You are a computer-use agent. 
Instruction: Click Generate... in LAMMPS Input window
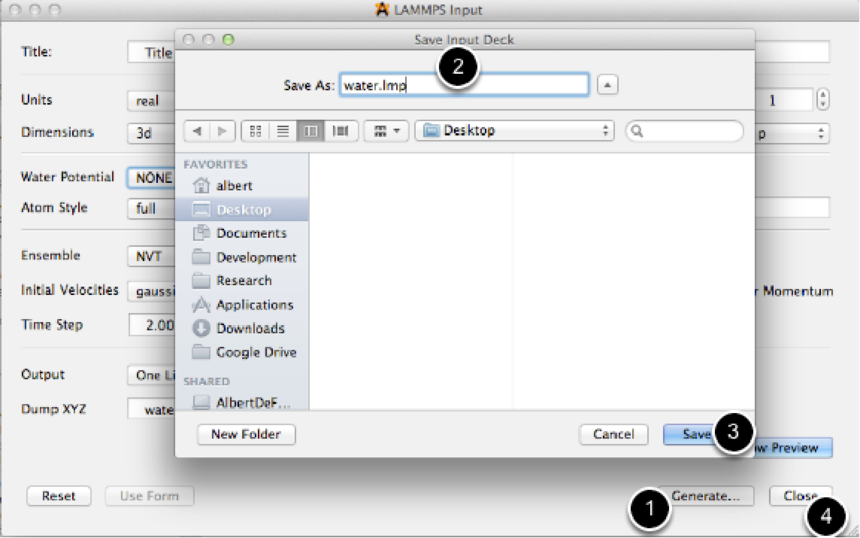click(706, 496)
